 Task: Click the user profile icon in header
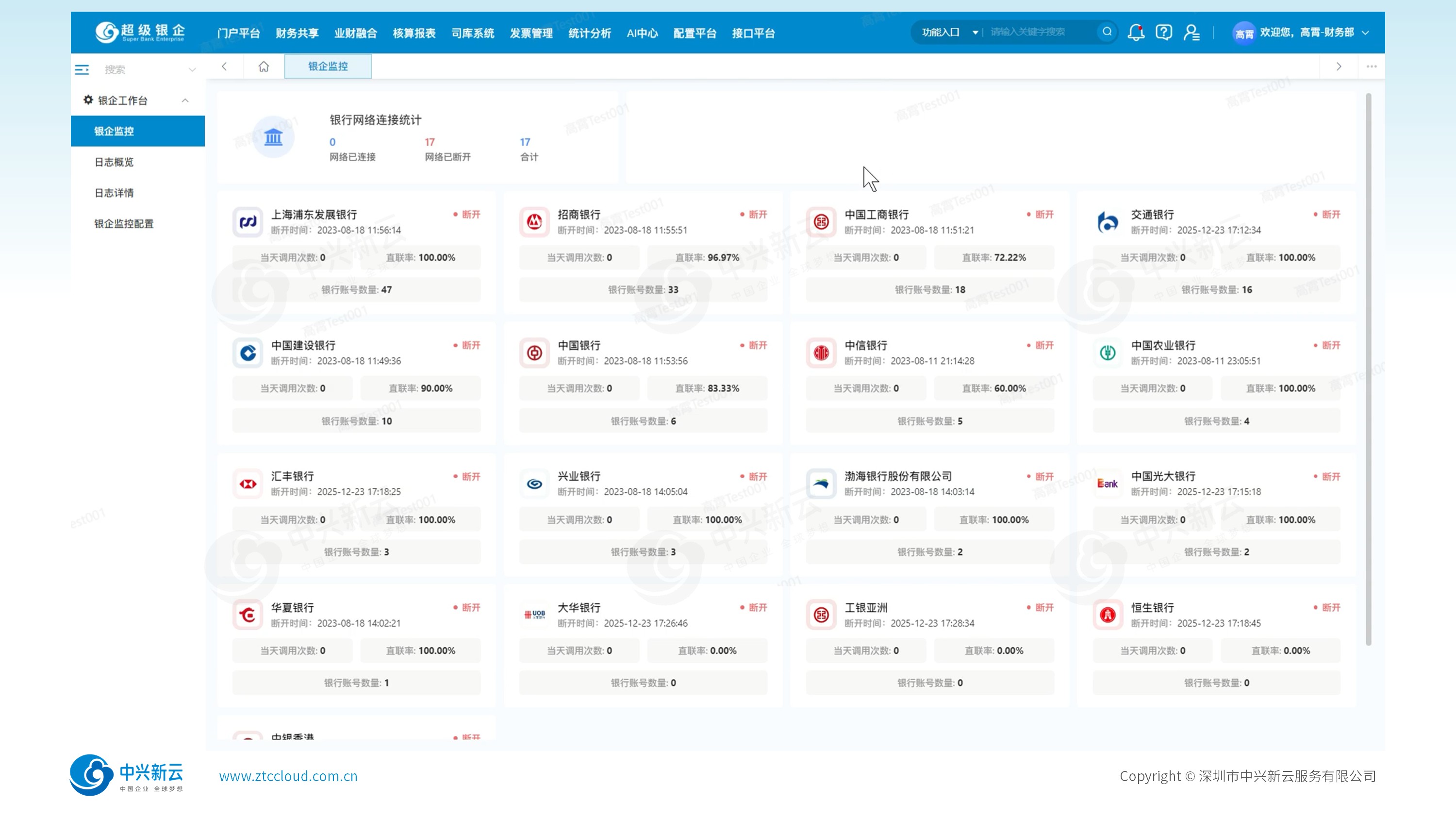pos(1191,32)
